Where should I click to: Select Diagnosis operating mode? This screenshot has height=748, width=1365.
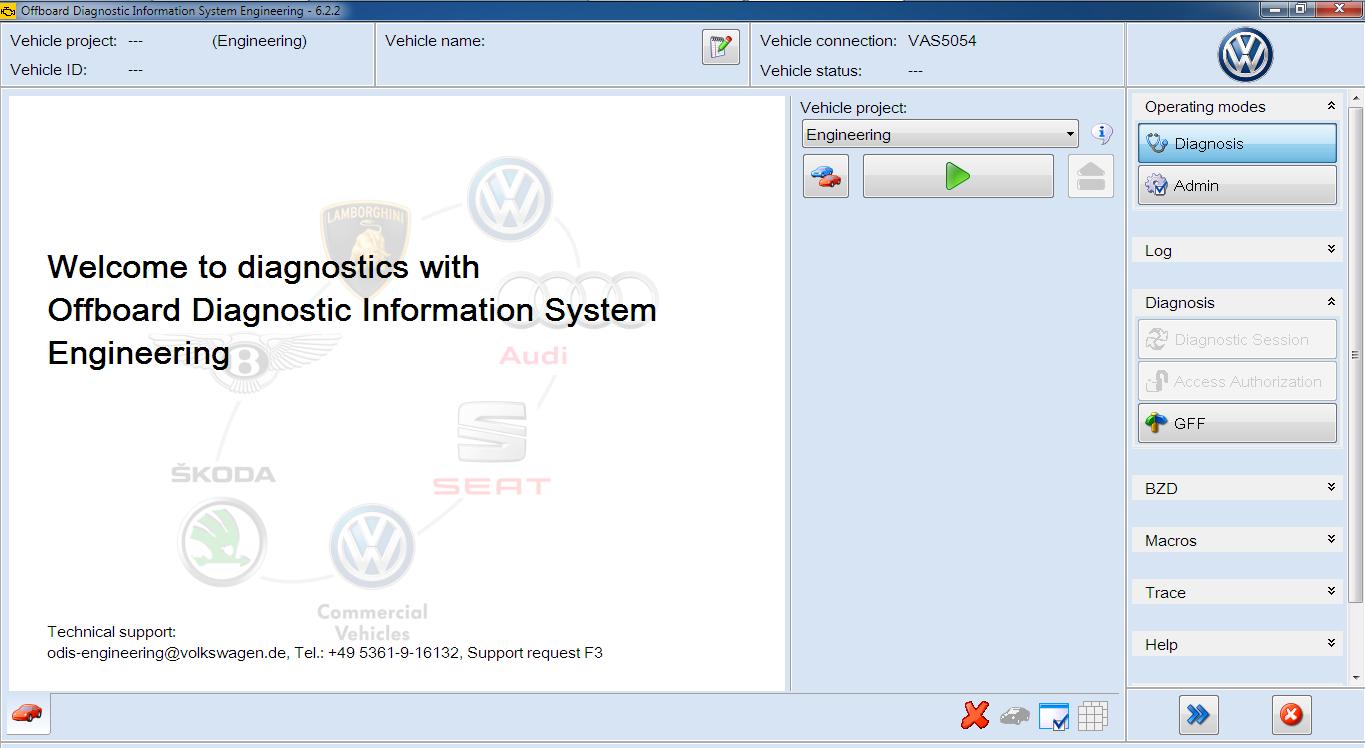1237,143
